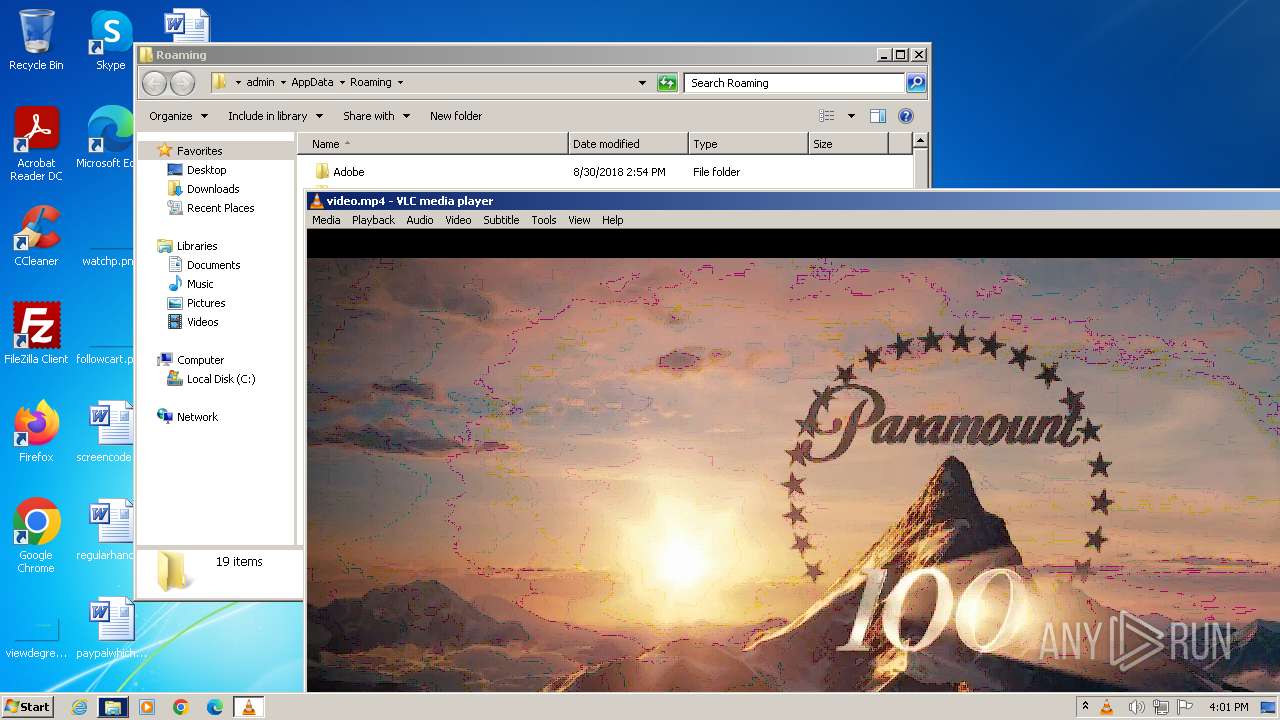Open VLC View menu
The height and width of the screenshot is (720, 1280).
[579, 220]
